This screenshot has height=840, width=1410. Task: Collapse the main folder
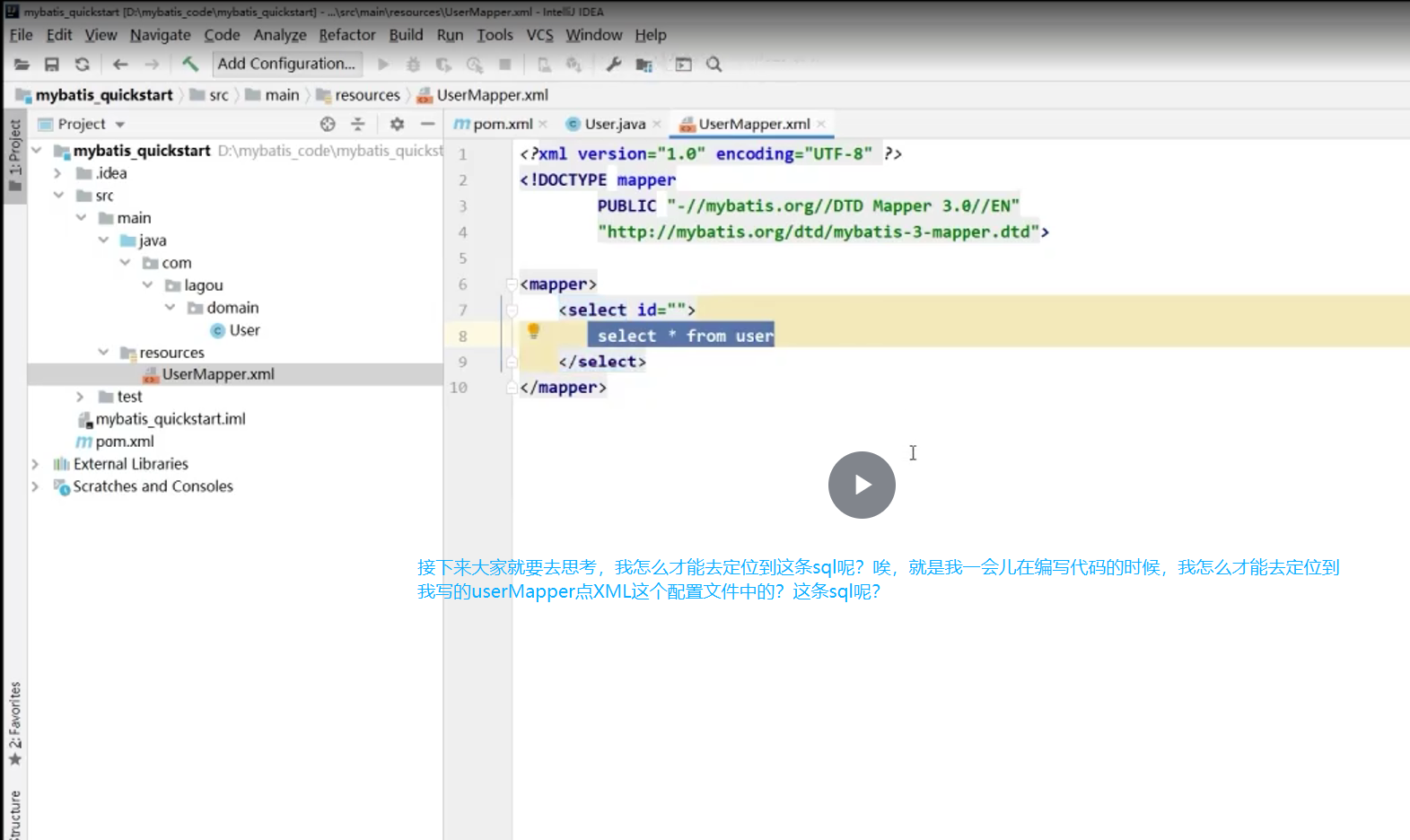tap(81, 218)
